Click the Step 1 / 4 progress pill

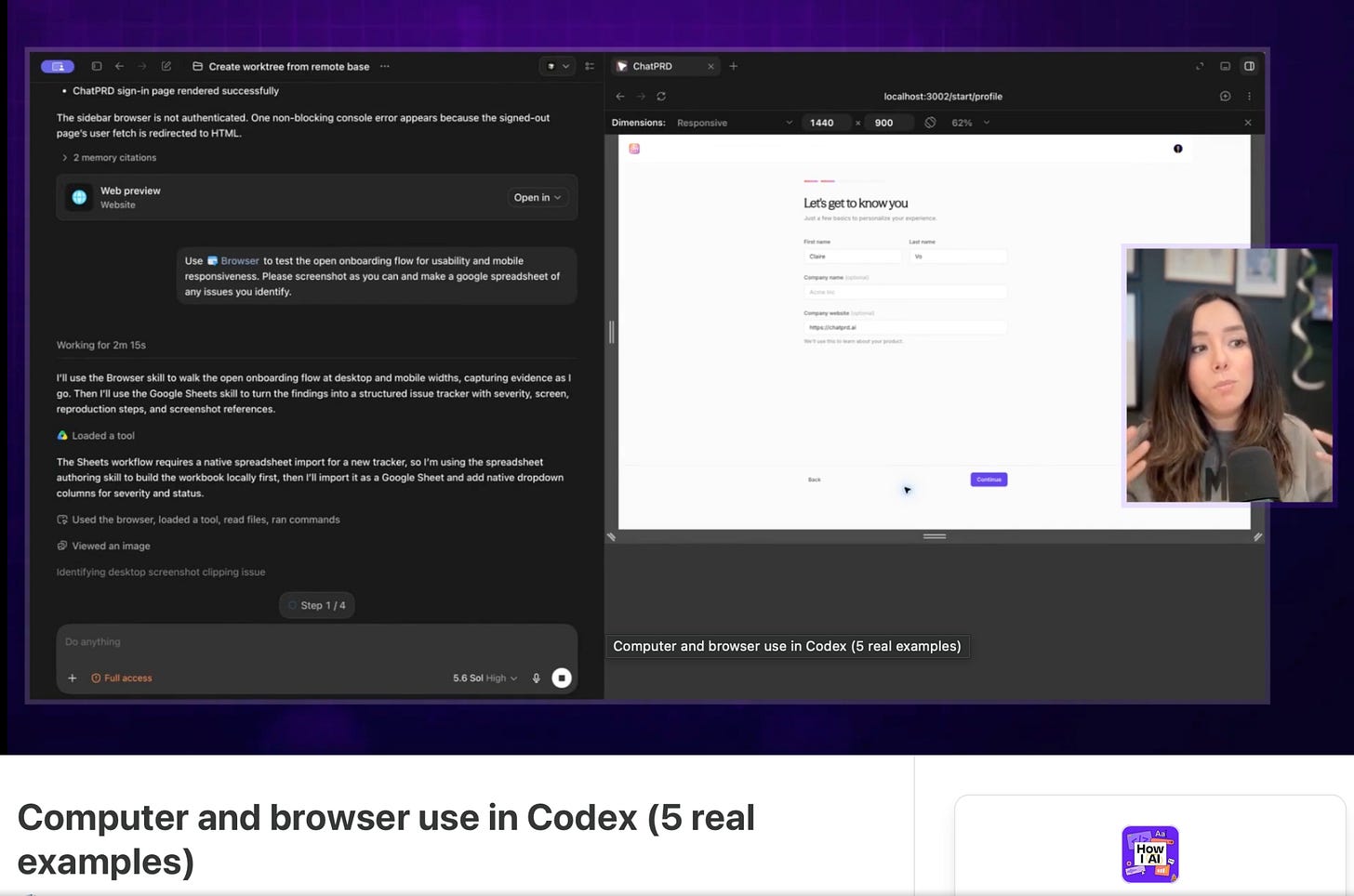(x=316, y=605)
